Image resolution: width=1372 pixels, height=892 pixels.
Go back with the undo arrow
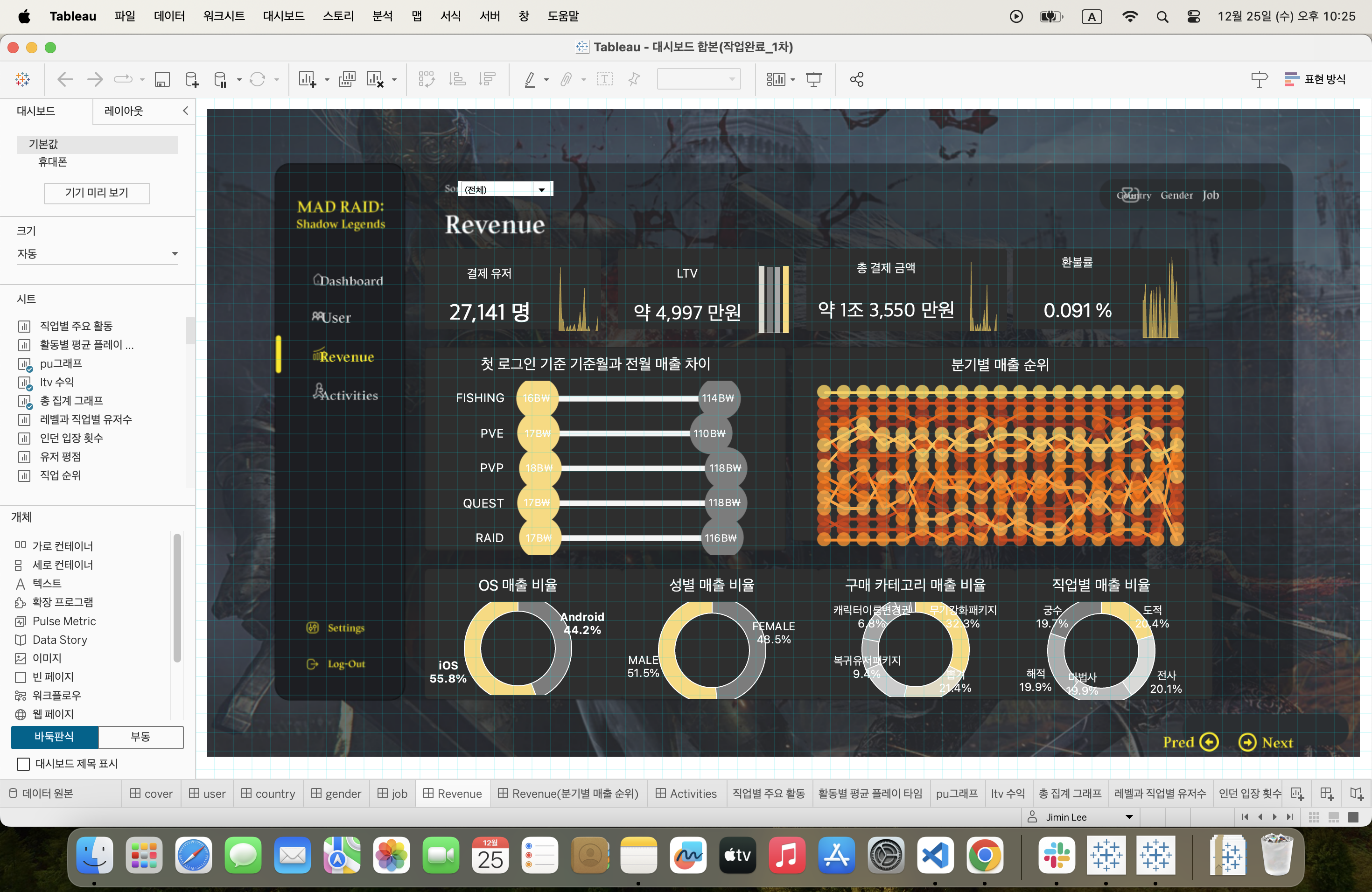65,79
